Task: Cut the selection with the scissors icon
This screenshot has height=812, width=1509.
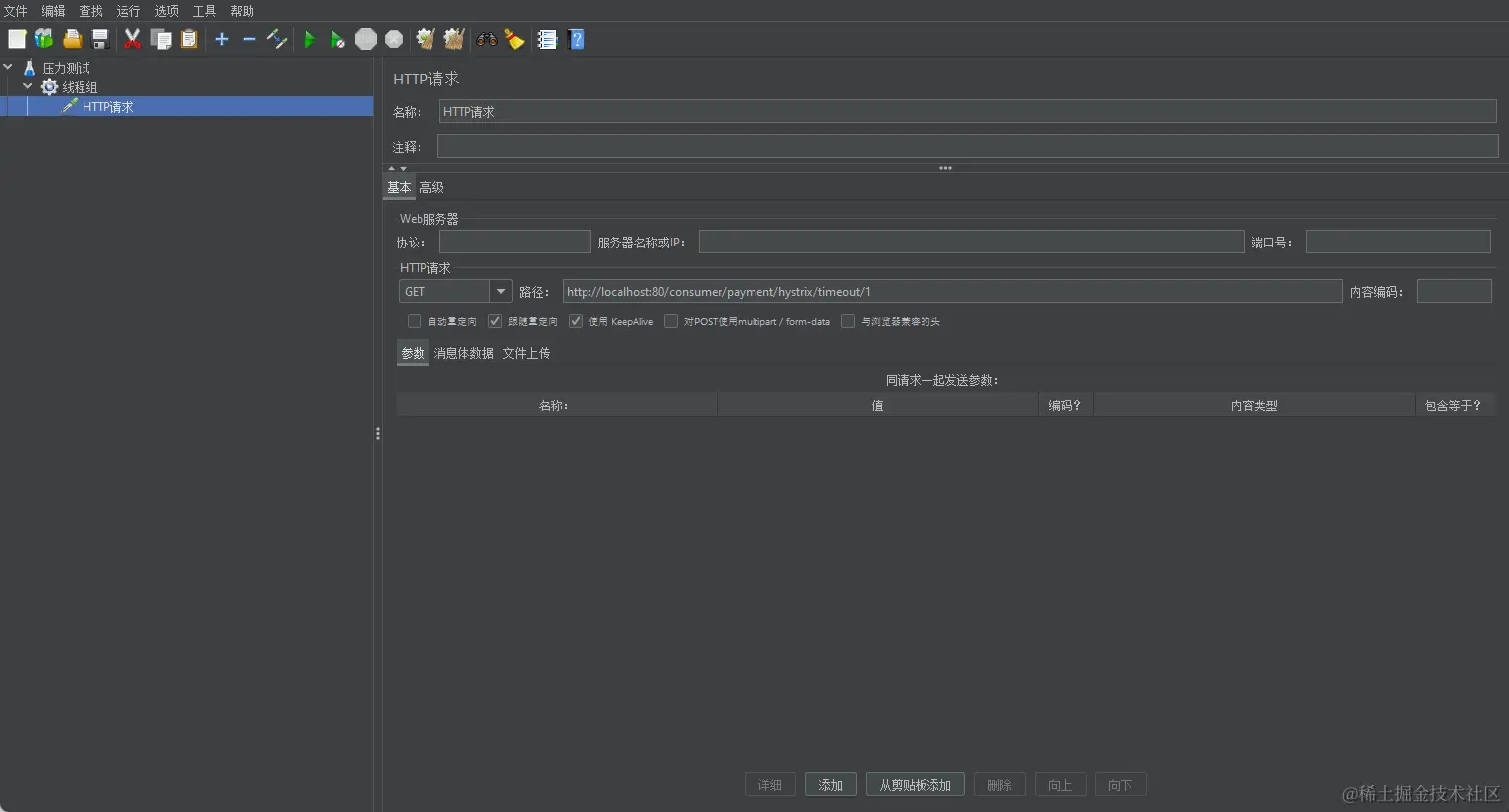Action: point(132,39)
